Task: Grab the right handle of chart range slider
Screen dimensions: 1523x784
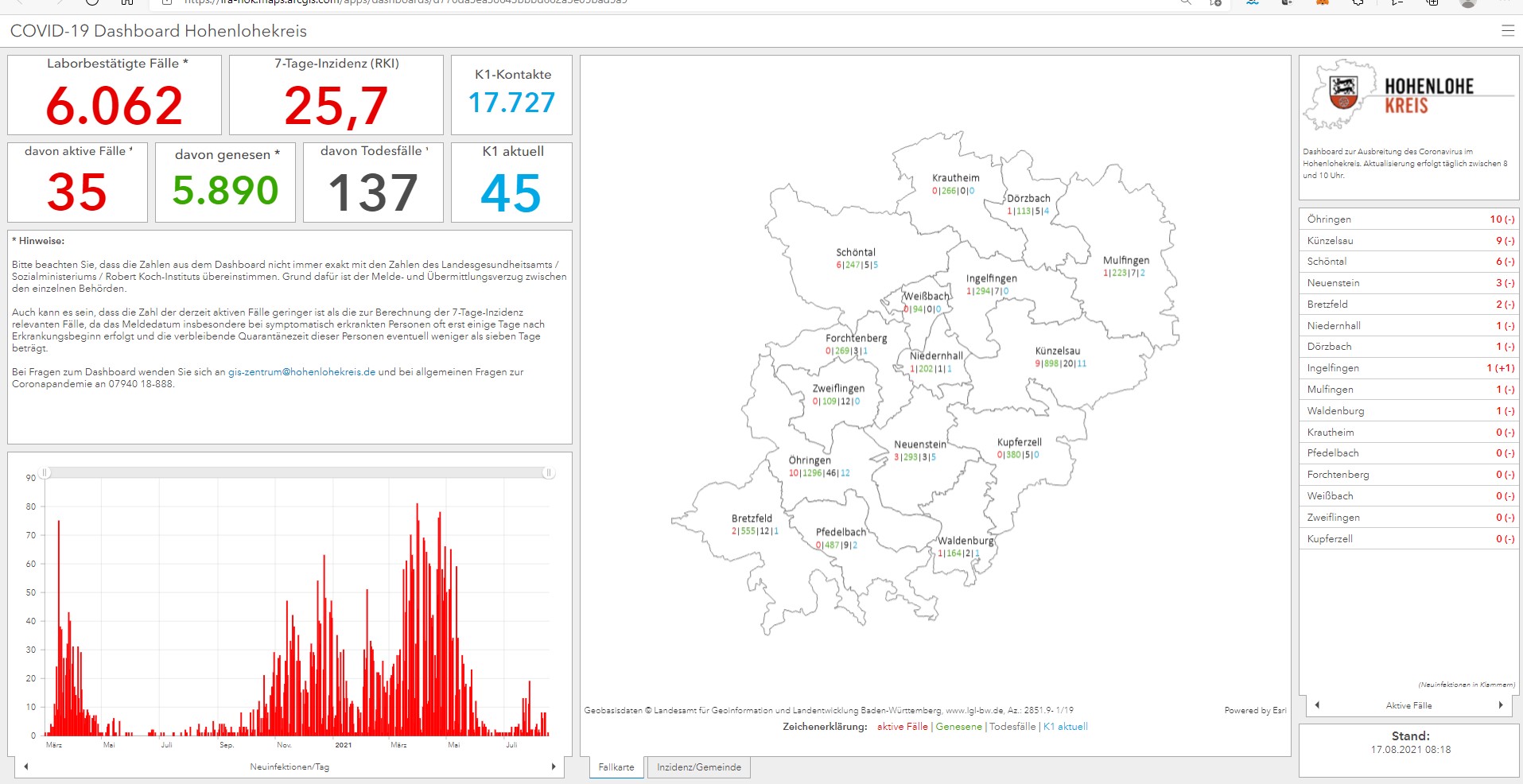Action: click(548, 472)
